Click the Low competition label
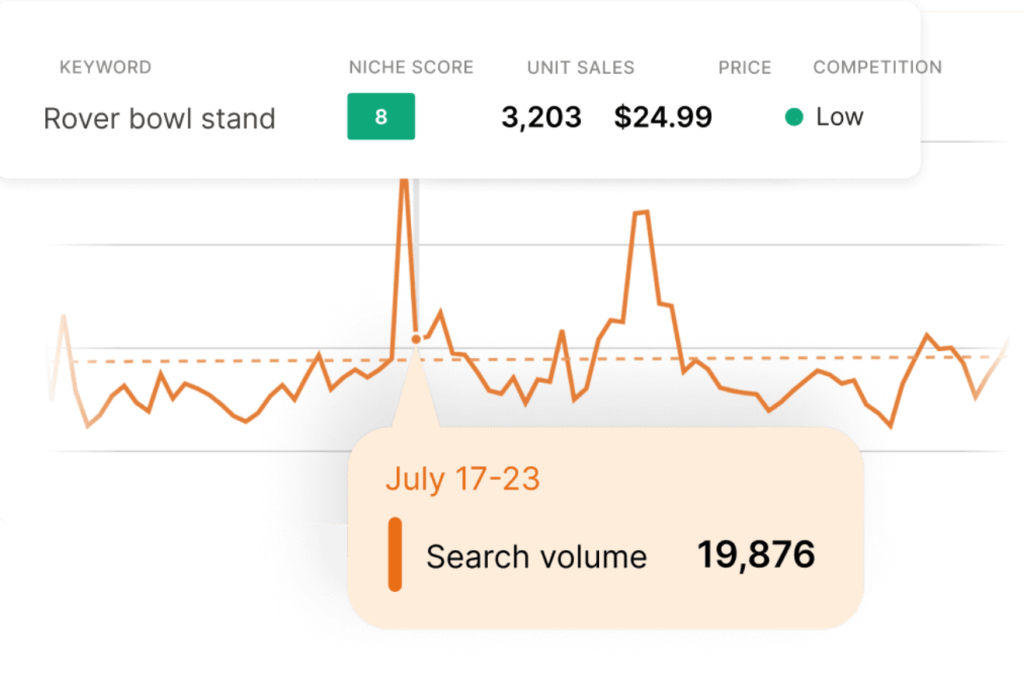Image resolution: width=1024 pixels, height=682 pixels. tap(839, 117)
